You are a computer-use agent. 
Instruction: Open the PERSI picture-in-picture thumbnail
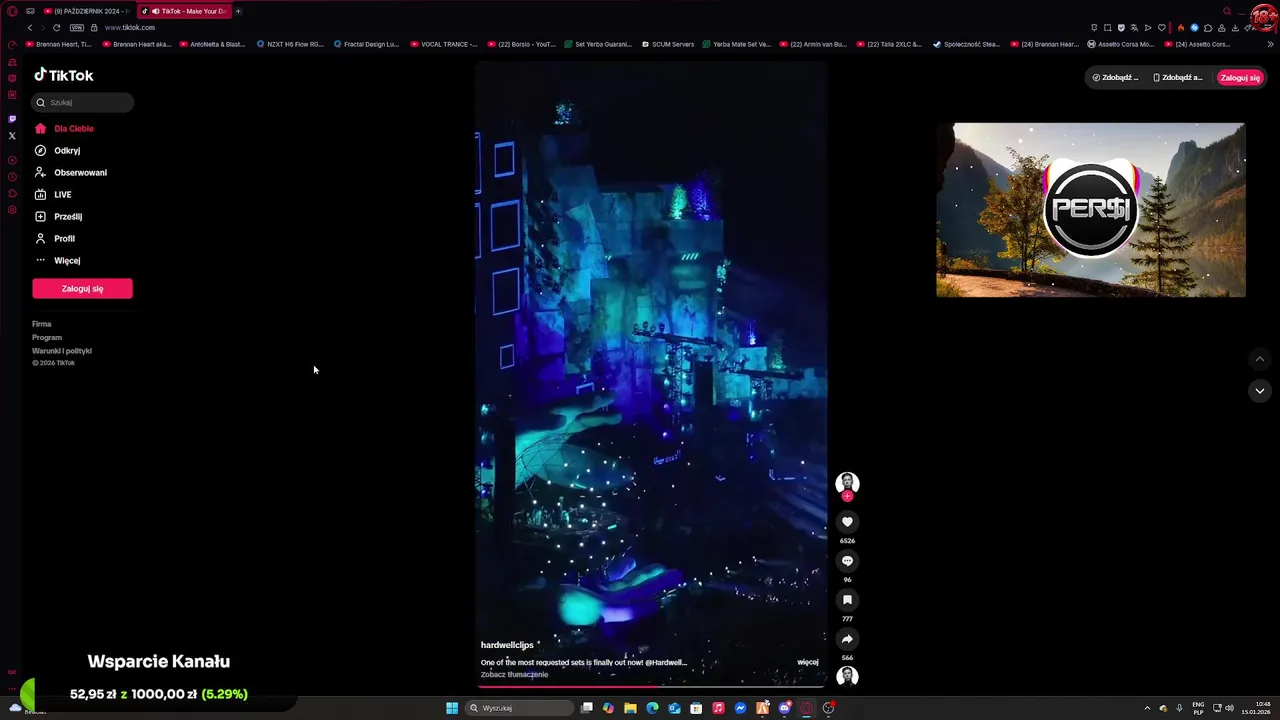[1091, 210]
